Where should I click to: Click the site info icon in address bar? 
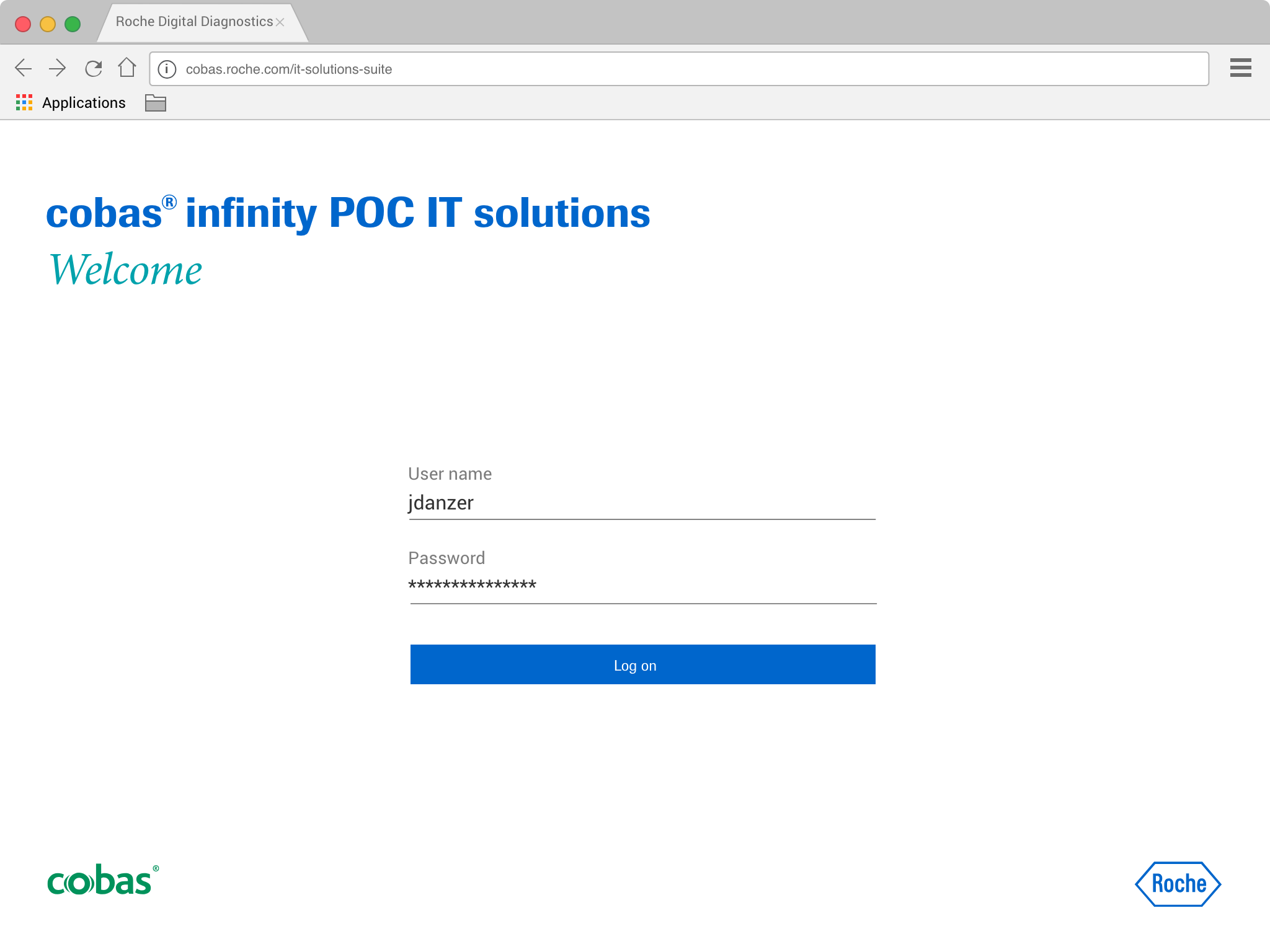coord(167,69)
